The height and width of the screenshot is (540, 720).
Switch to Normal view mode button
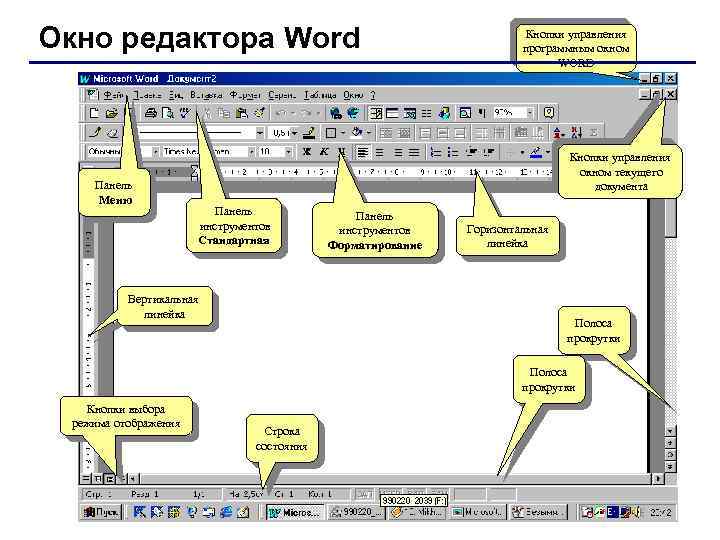click(x=86, y=478)
